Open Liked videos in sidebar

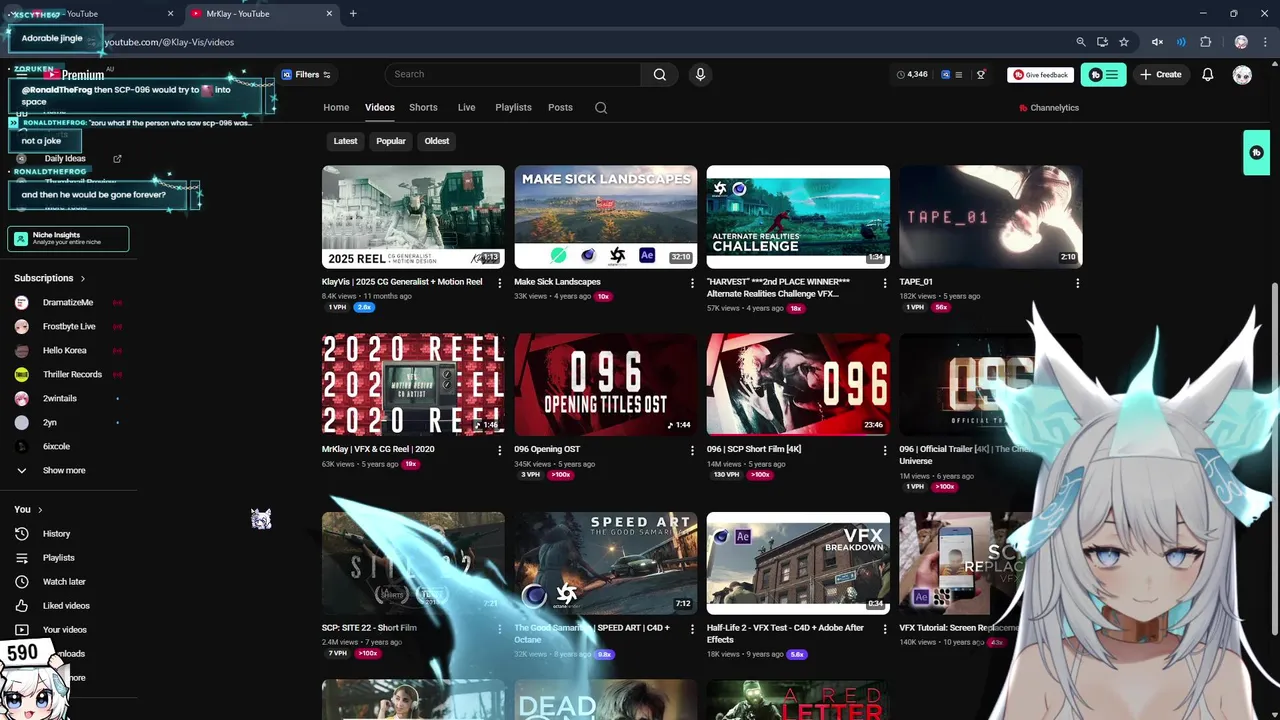point(68,606)
